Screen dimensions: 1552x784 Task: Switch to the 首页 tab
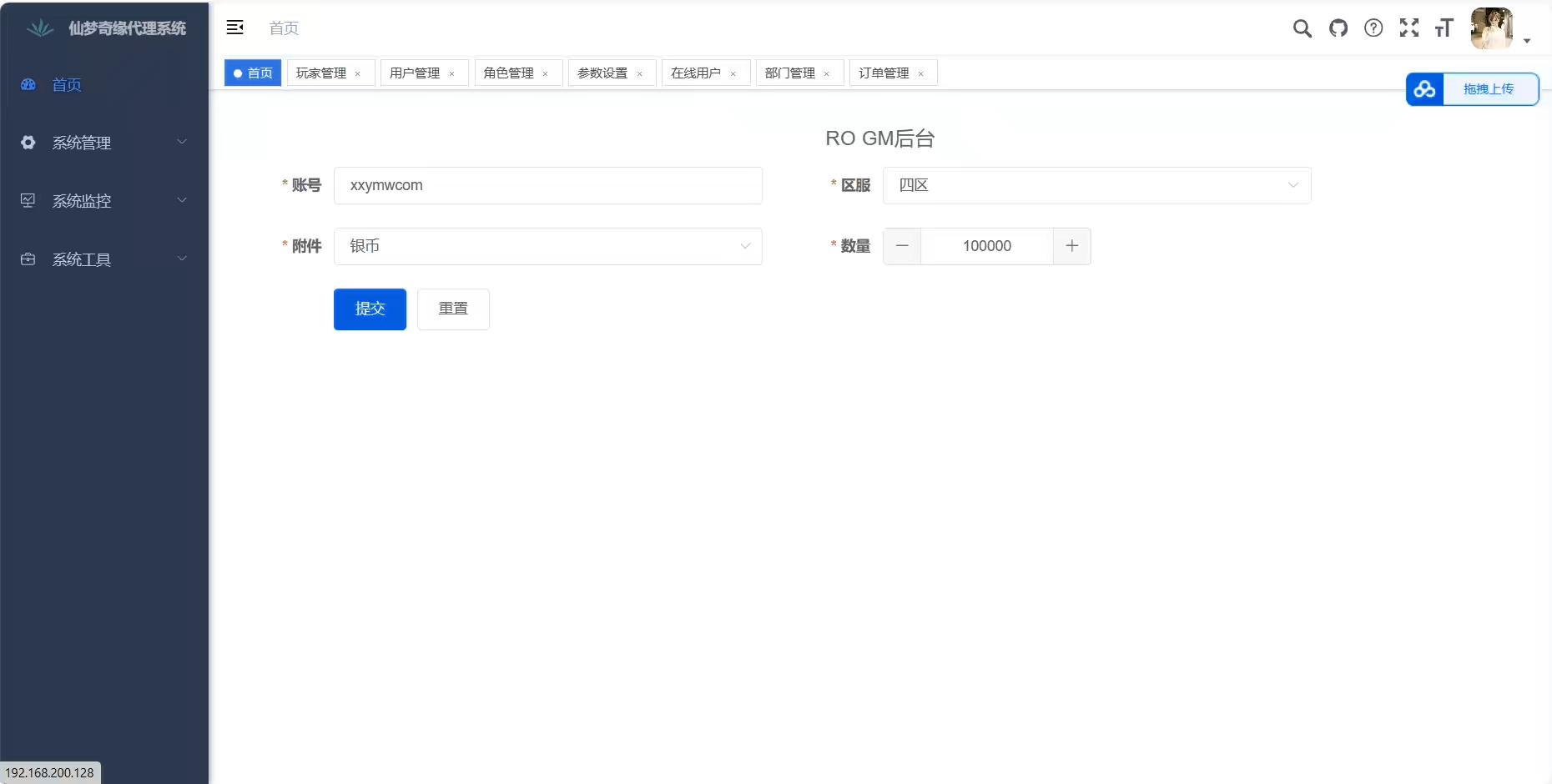(x=253, y=73)
